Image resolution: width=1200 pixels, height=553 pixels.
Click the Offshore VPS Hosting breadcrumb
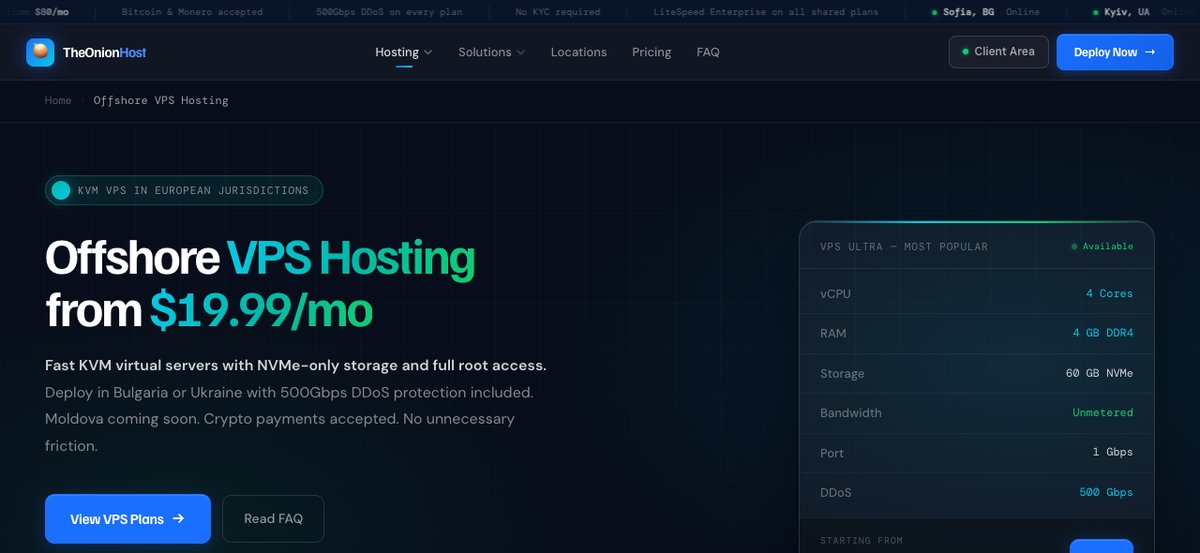pos(161,100)
